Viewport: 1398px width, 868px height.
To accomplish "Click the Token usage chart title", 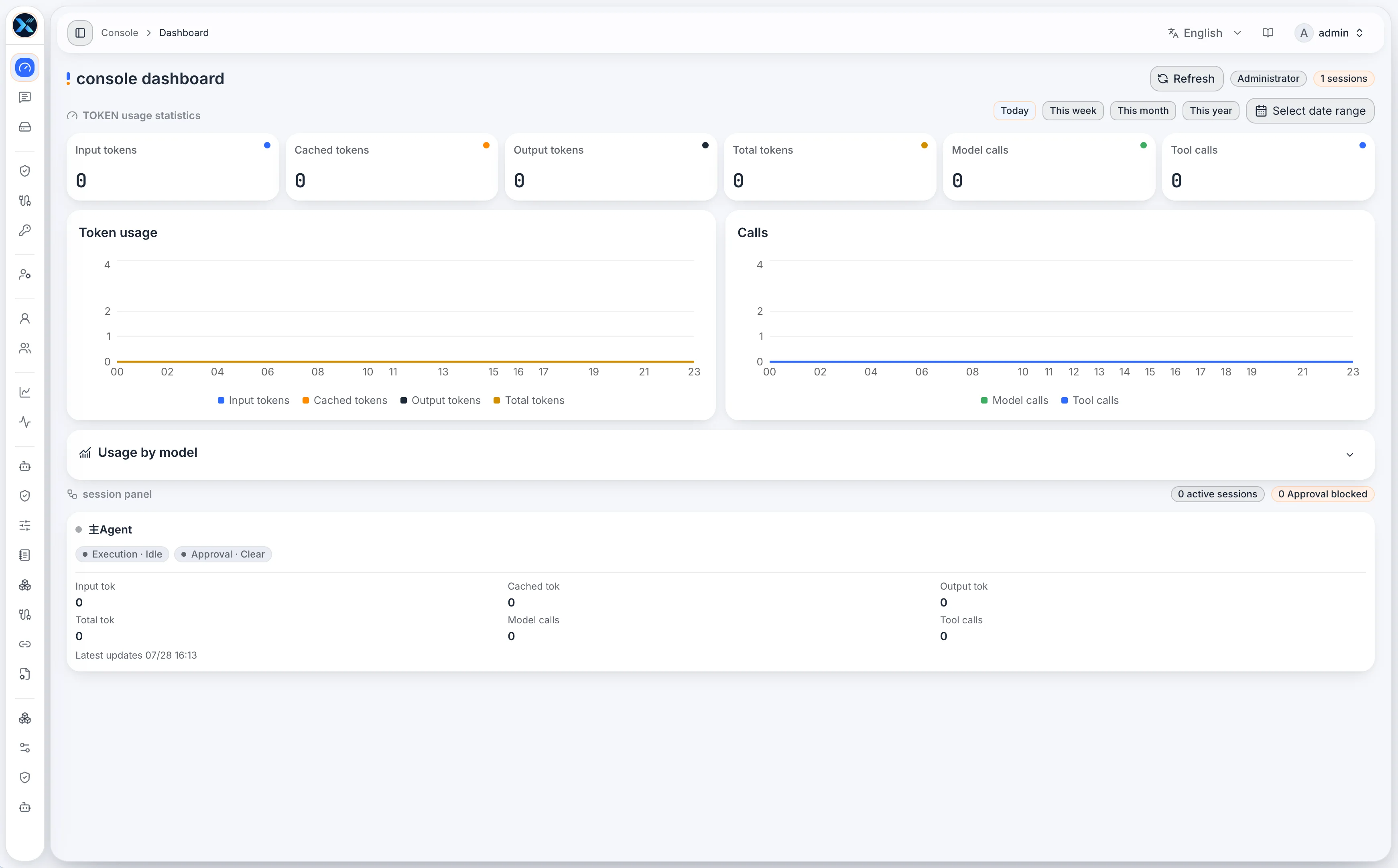I will (118, 233).
